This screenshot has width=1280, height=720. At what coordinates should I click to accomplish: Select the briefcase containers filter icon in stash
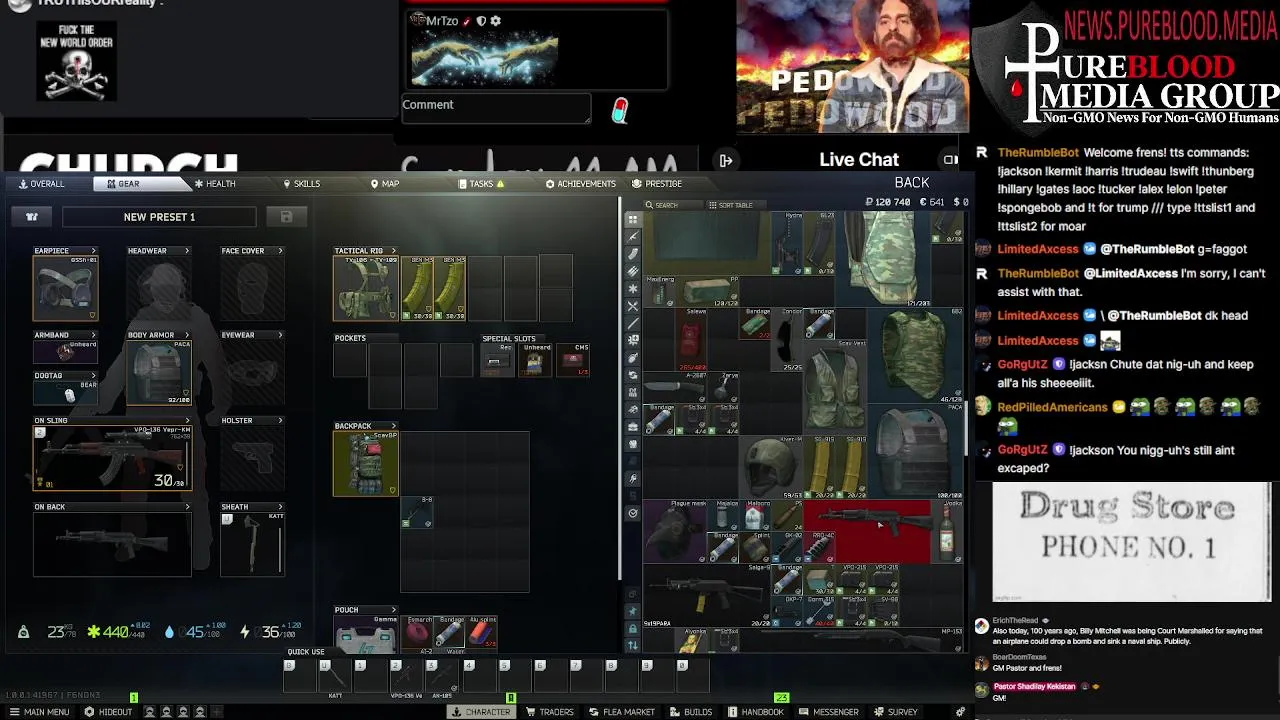(633, 427)
